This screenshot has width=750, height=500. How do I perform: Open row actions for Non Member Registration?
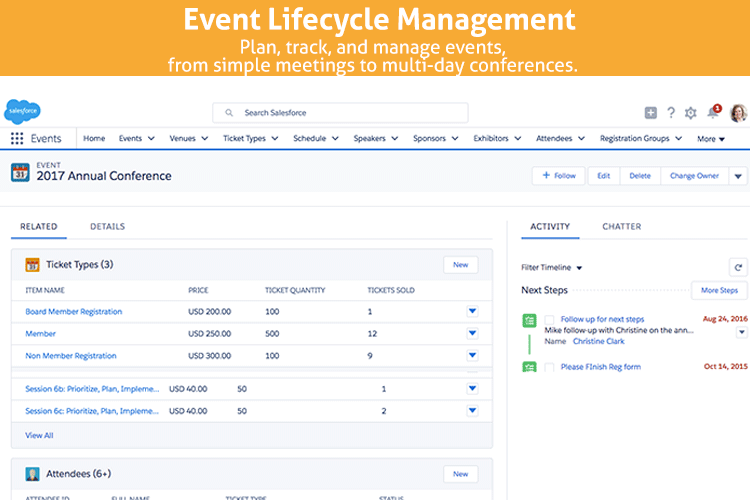coord(472,356)
